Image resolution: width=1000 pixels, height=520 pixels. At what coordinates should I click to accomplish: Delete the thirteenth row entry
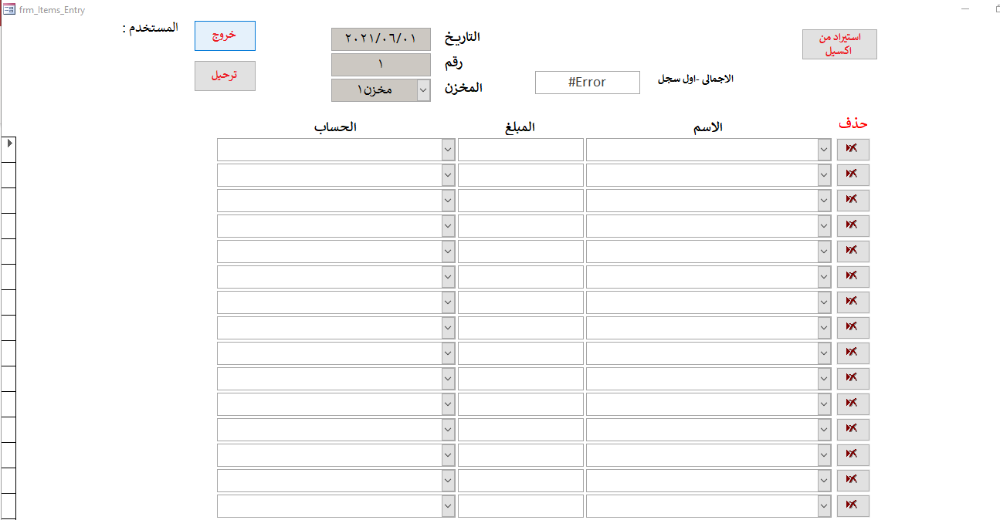click(x=853, y=456)
